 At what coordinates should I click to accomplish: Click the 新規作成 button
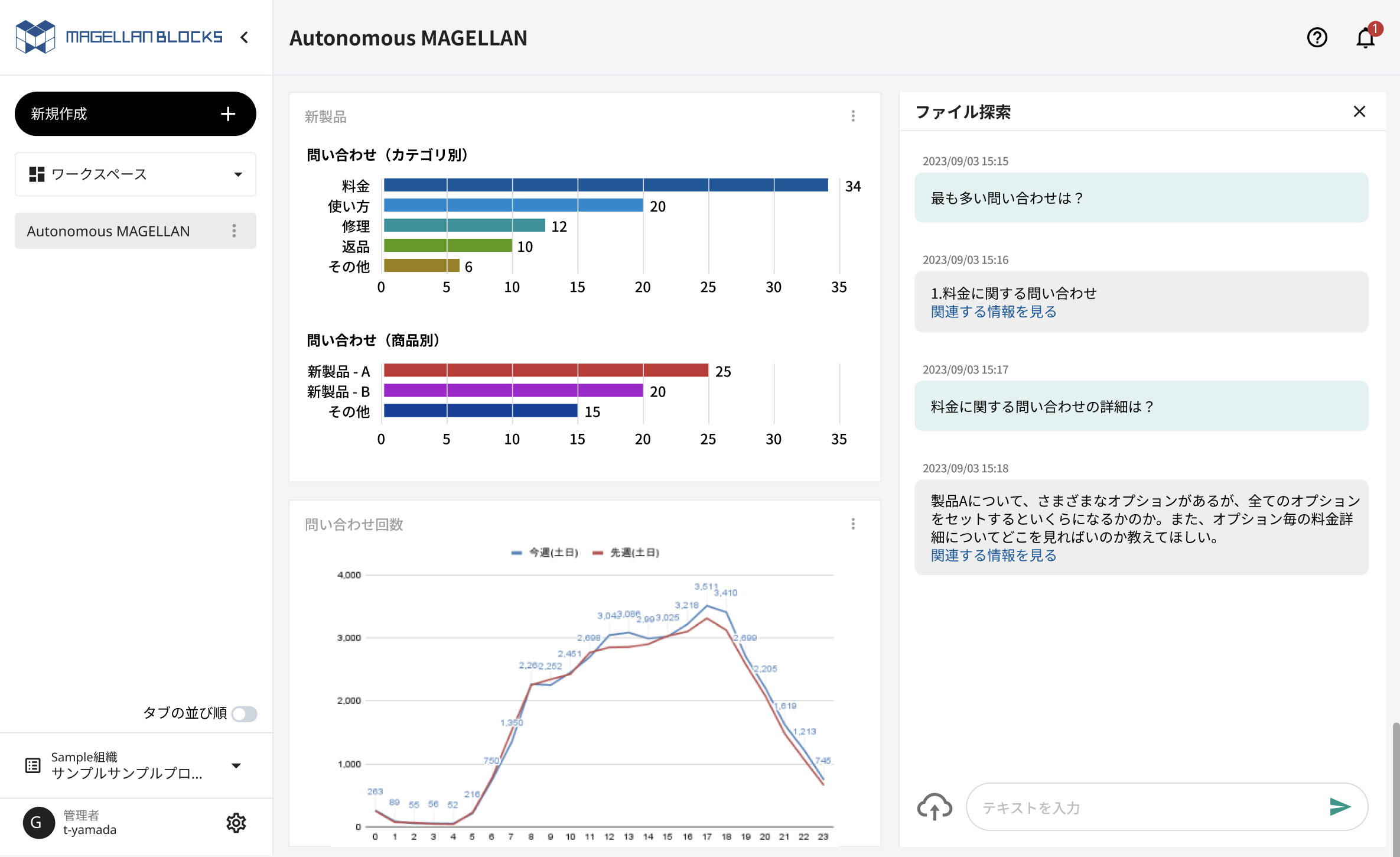click(135, 114)
